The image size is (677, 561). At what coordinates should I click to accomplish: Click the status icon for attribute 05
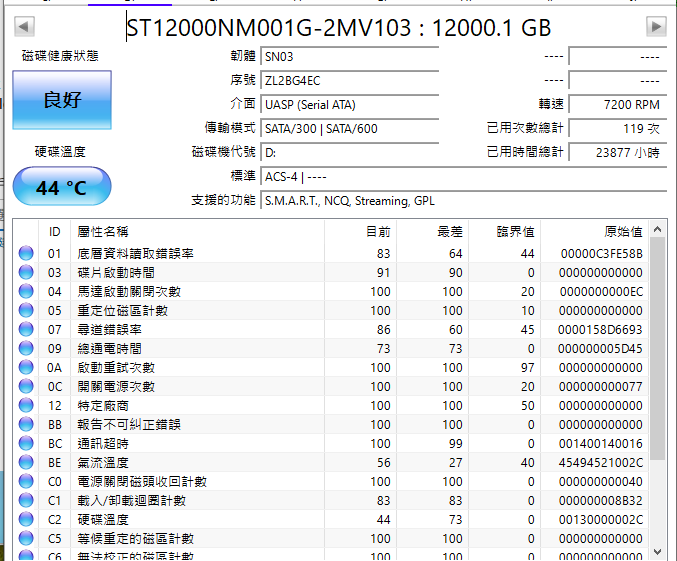click(x=26, y=310)
